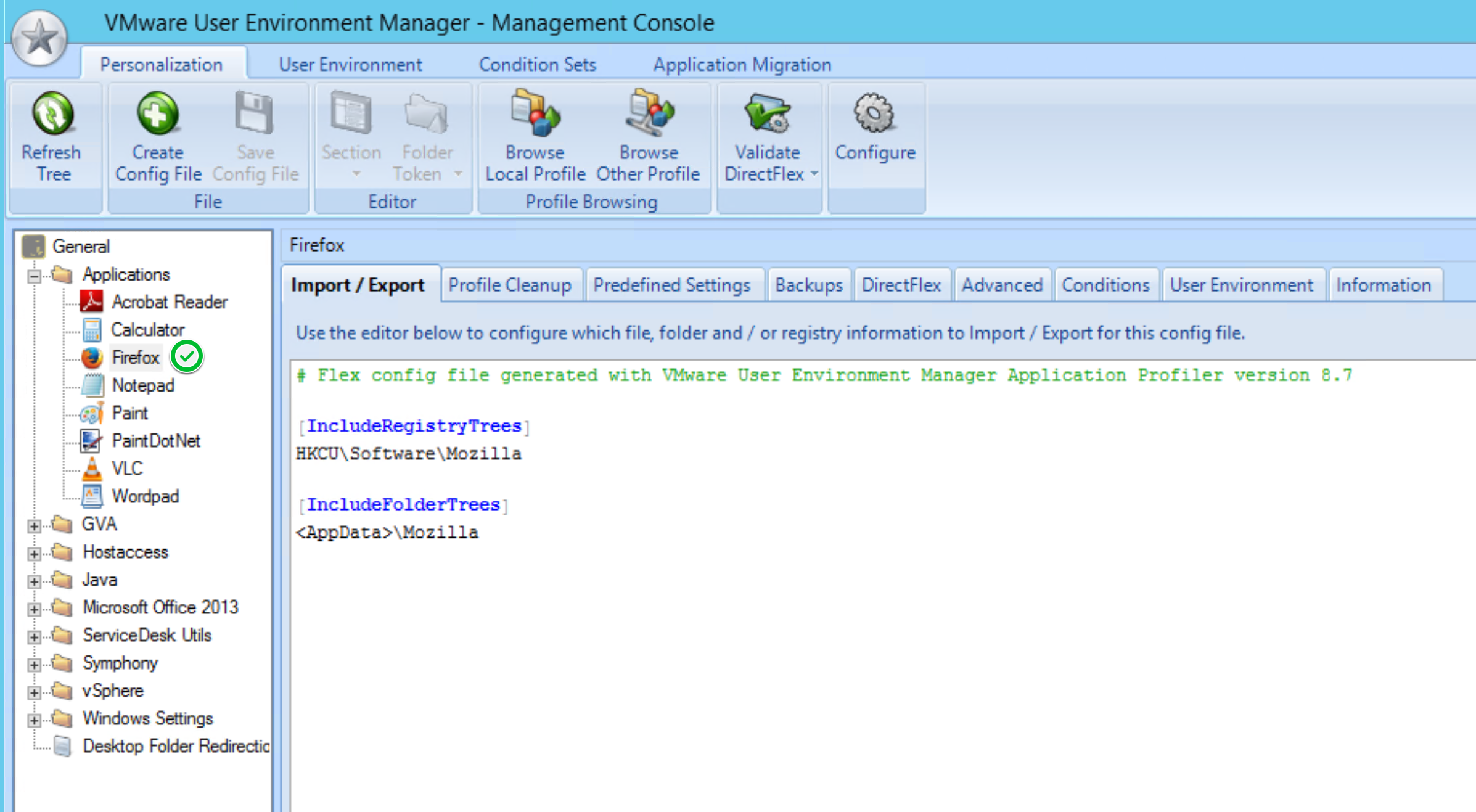Click the <AppData>\Mozilla line in editor

click(387, 532)
